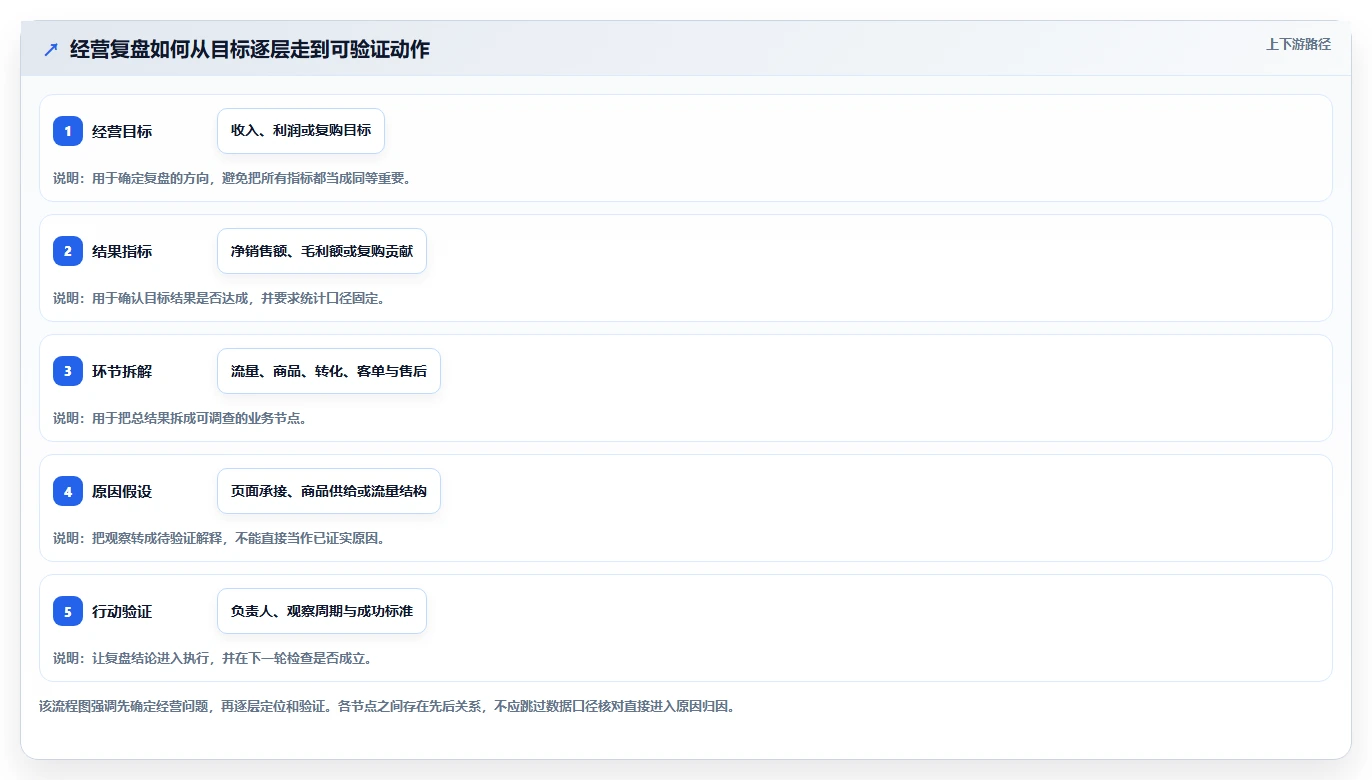Click the 经营目标 step label

122,131
